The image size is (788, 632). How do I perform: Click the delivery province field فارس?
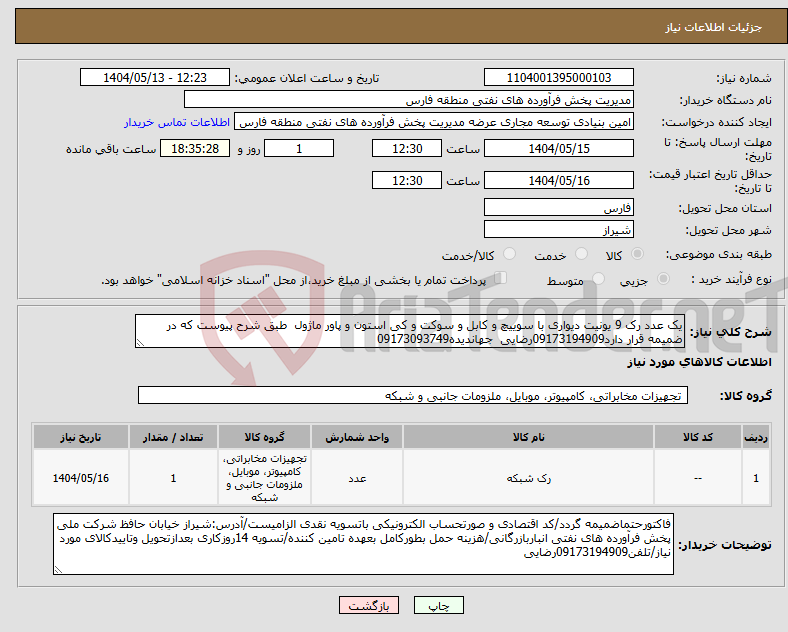click(x=558, y=207)
